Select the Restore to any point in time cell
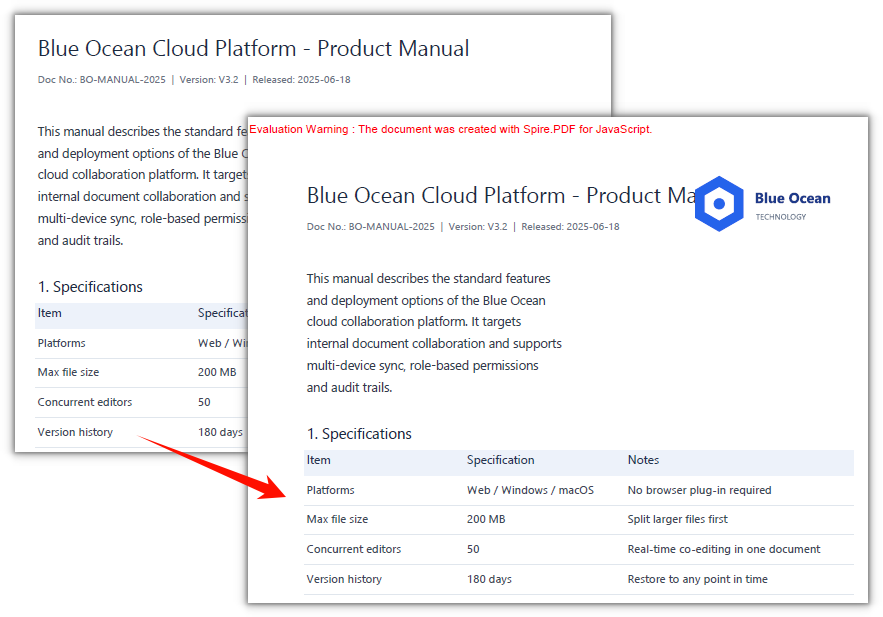883x617 pixels. click(x=697, y=579)
